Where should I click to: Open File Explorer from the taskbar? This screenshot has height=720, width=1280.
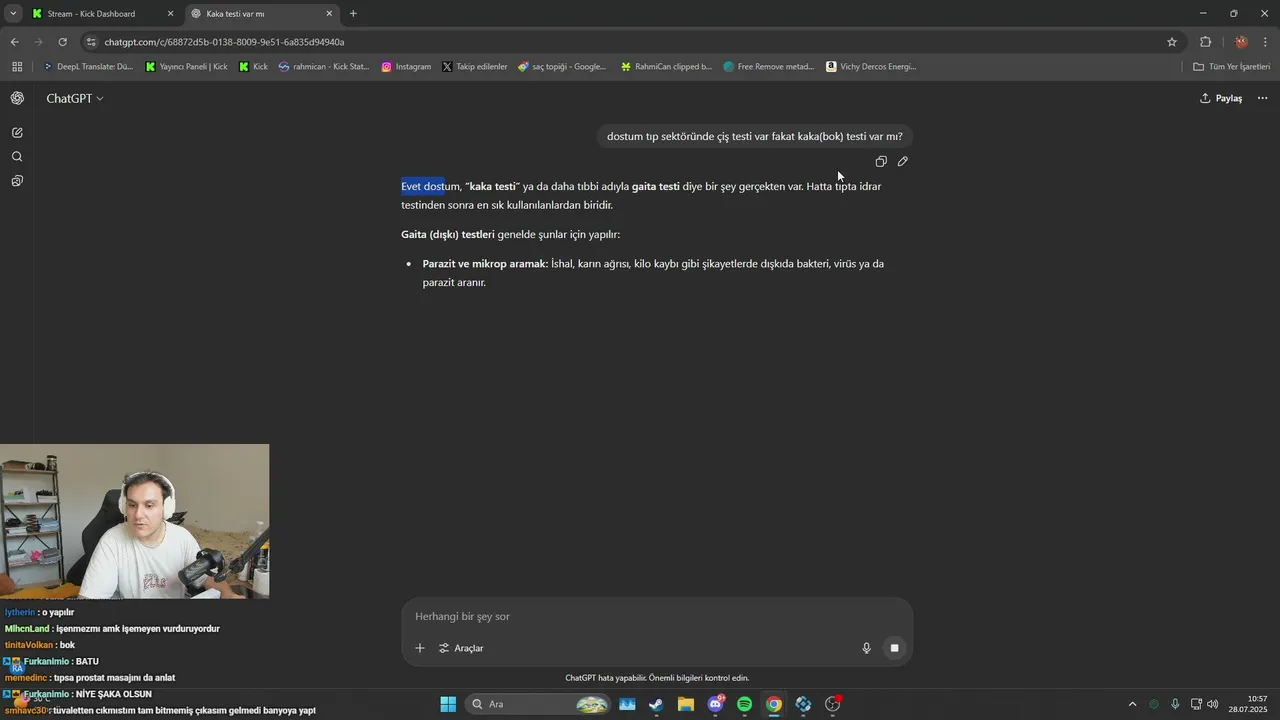tap(686, 704)
